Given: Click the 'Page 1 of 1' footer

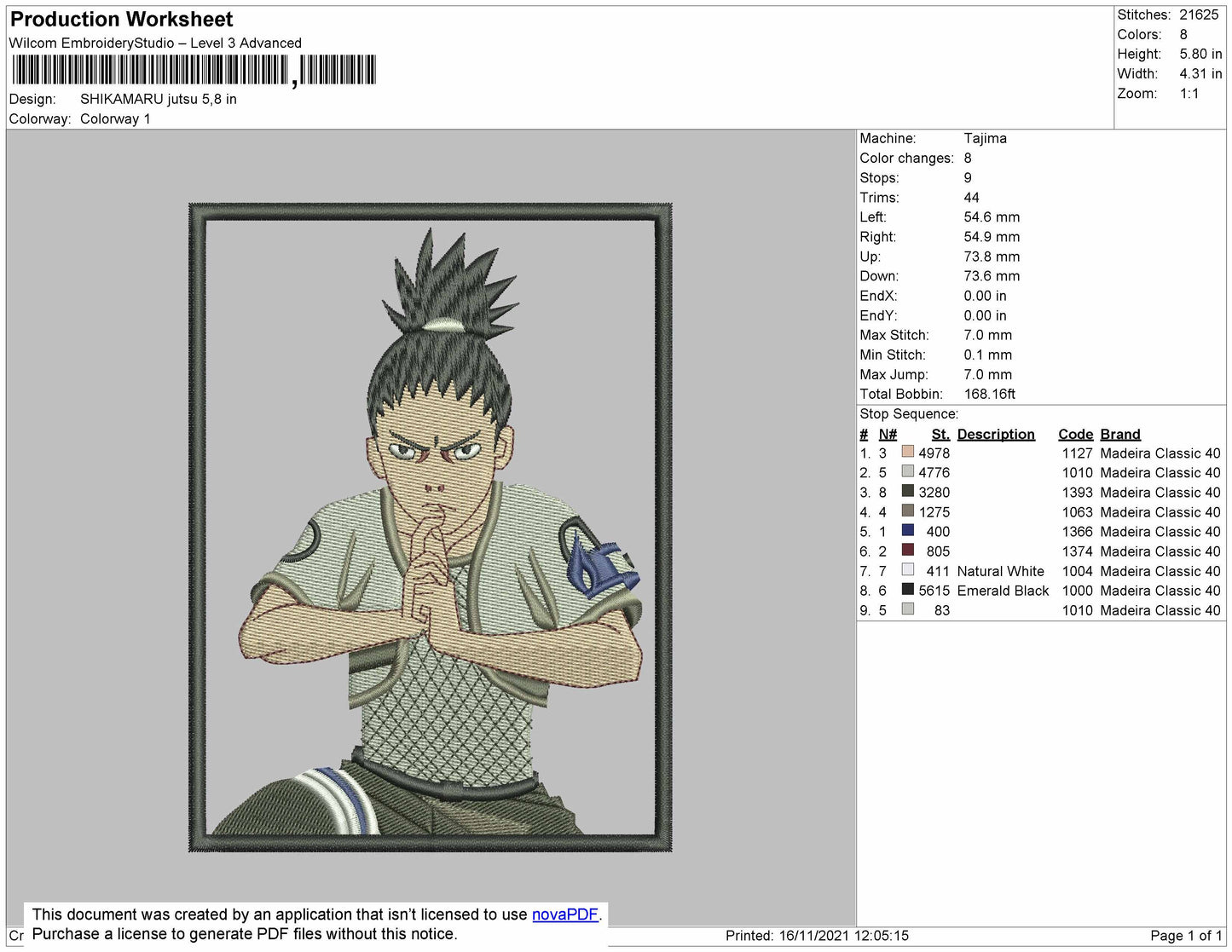Looking at the screenshot, I should [1186, 936].
